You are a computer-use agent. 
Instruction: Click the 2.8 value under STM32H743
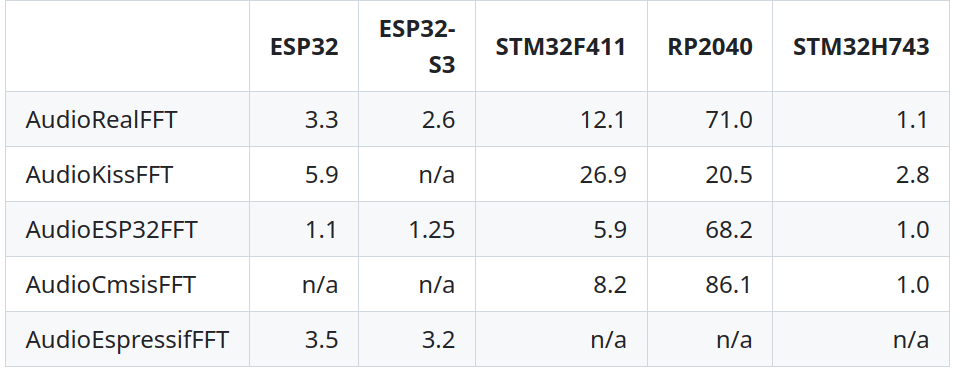913,174
